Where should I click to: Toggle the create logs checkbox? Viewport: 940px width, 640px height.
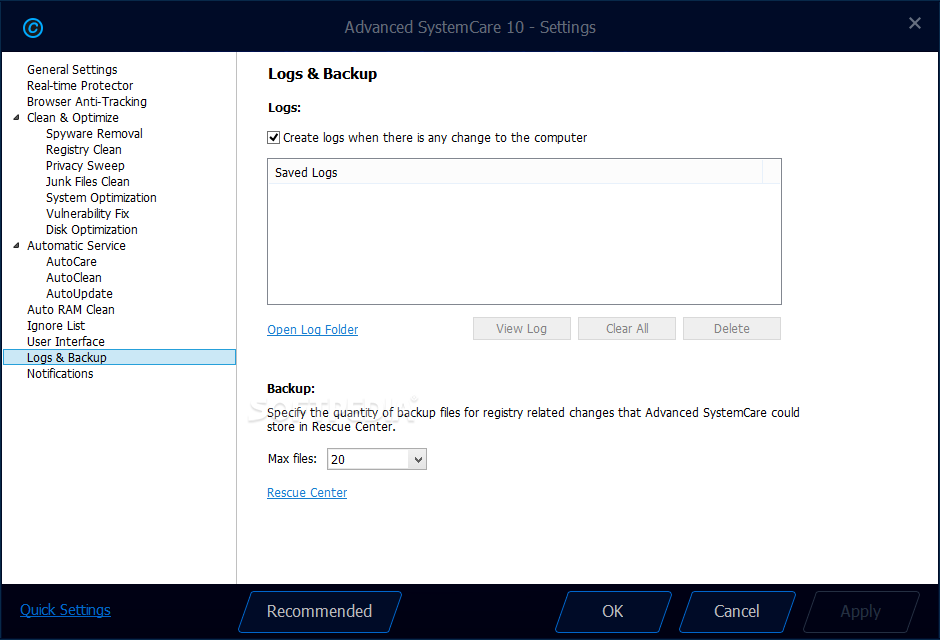273,138
